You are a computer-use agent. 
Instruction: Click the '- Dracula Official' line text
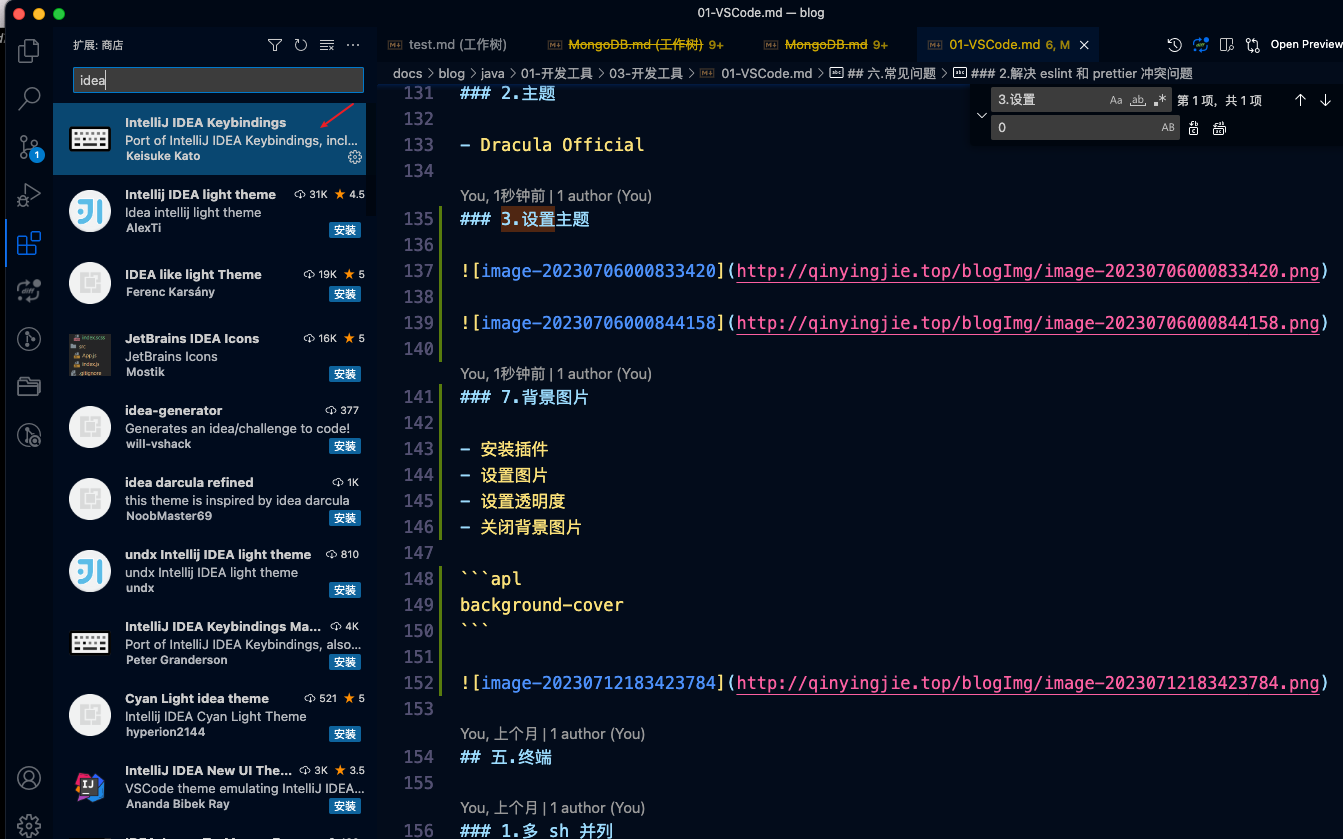pyautogui.click(x=552, y=145)
